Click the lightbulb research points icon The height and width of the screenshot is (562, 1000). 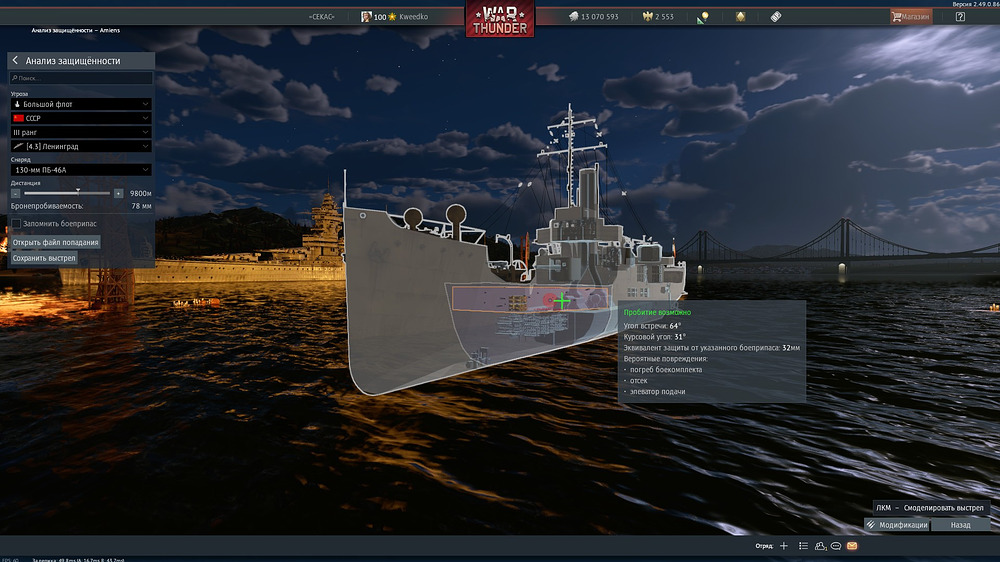tap(704, 17)
